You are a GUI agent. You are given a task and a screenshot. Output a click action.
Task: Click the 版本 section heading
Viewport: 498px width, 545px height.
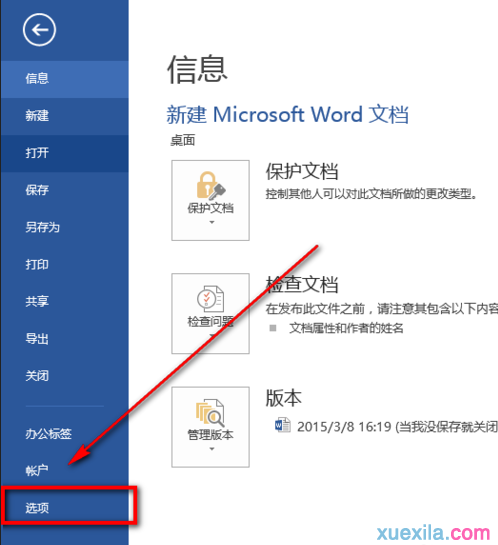[284, 398]
